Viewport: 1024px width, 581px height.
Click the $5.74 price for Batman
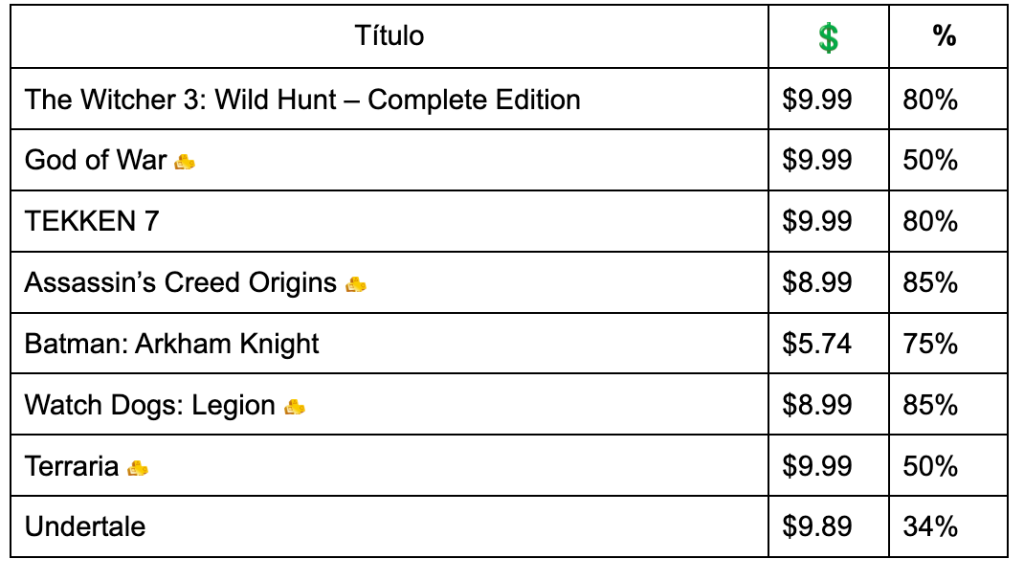point(817,344)
